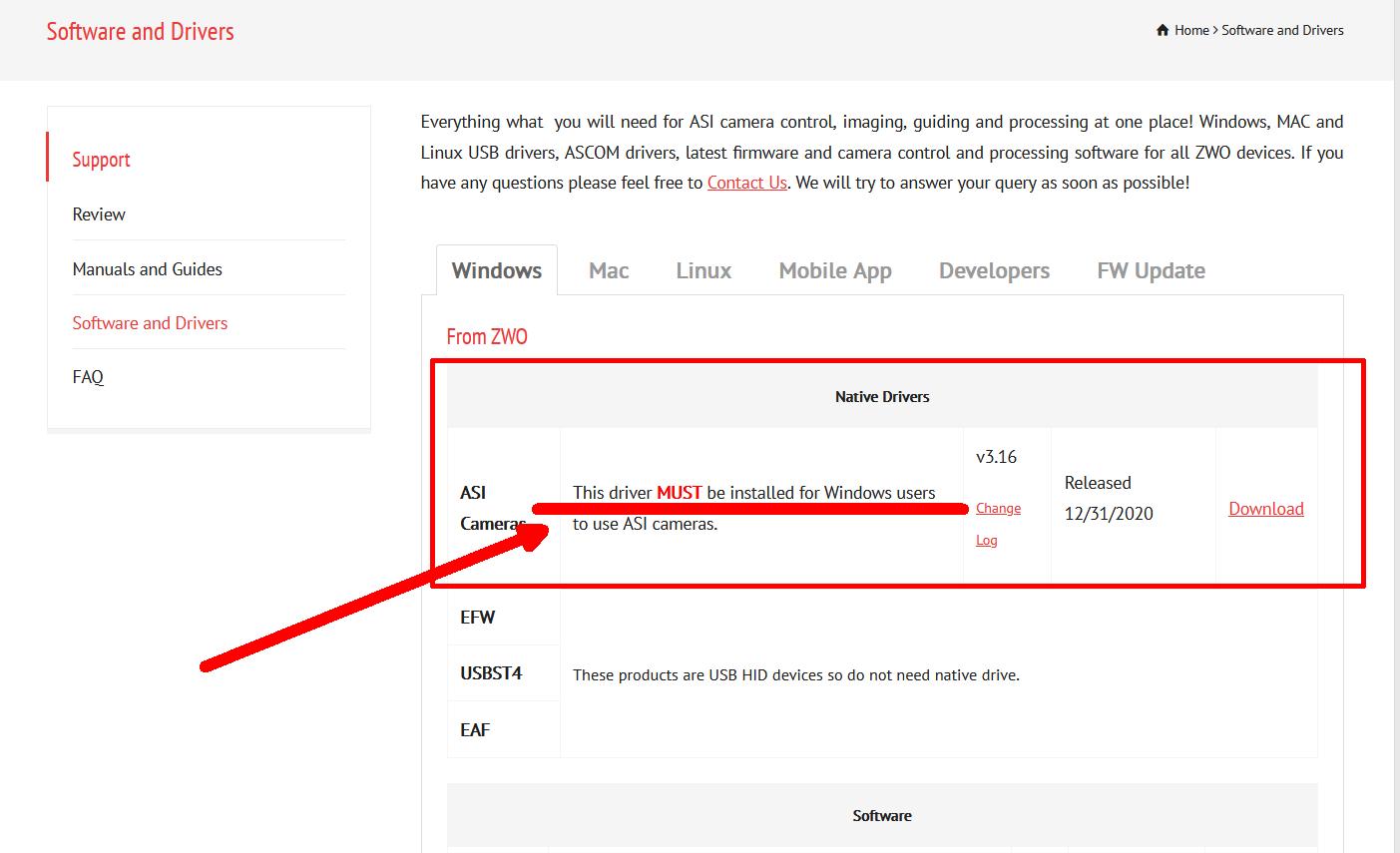This screenshot has height=853, width=1400.
Task: Switch to the FW Update tab
Action: 1151,270
